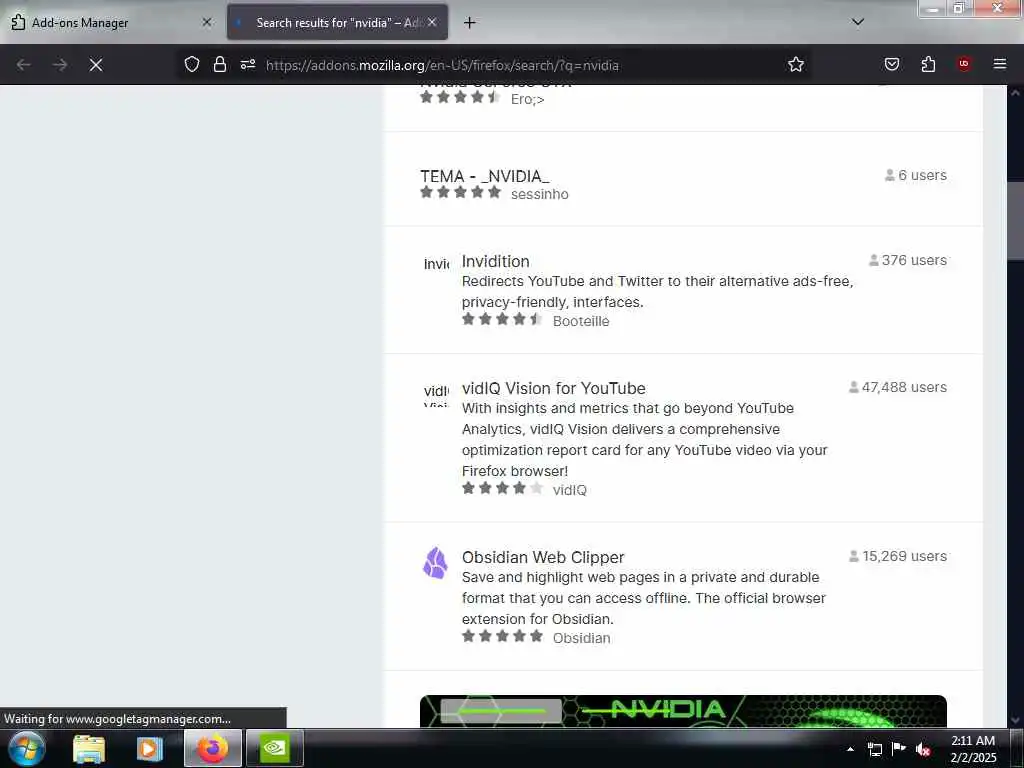Click the author name Obsidian under rating

[581, 638]
